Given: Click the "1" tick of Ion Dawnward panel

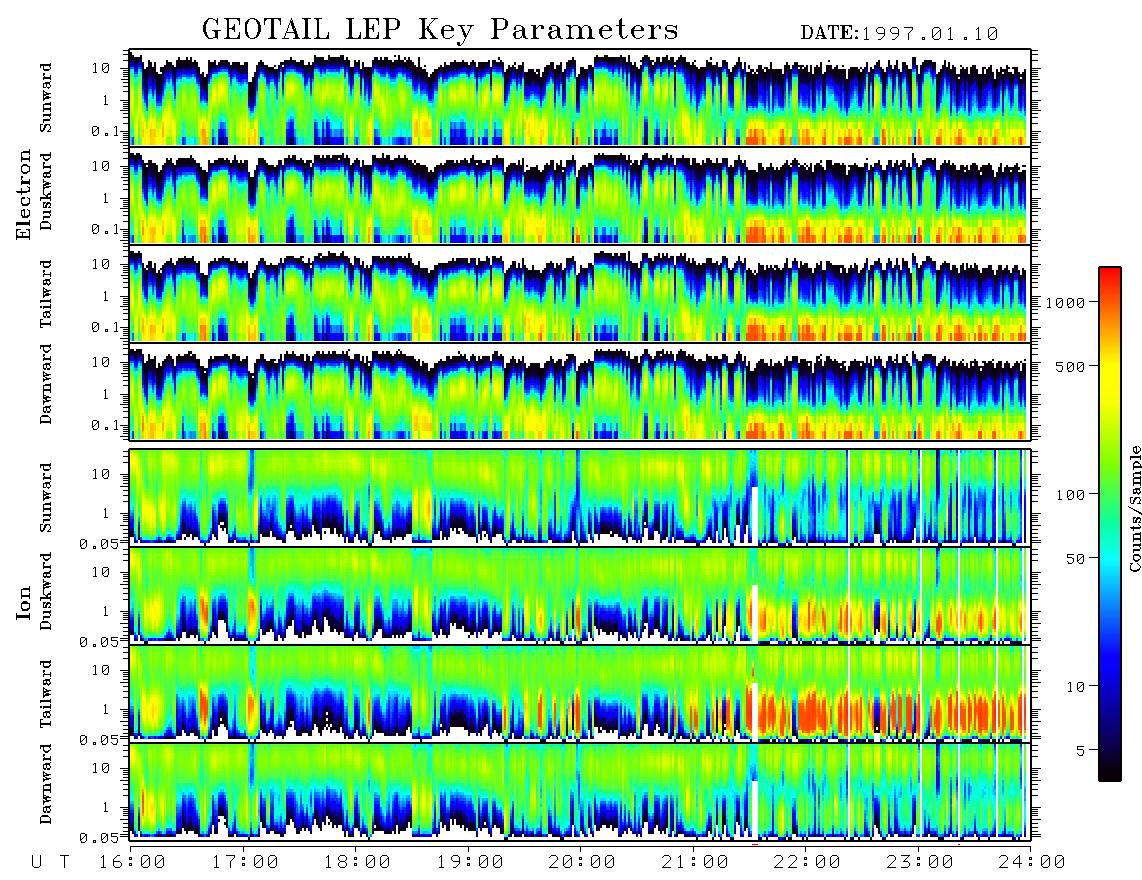Looking at the screenshot, I should 106,807.
